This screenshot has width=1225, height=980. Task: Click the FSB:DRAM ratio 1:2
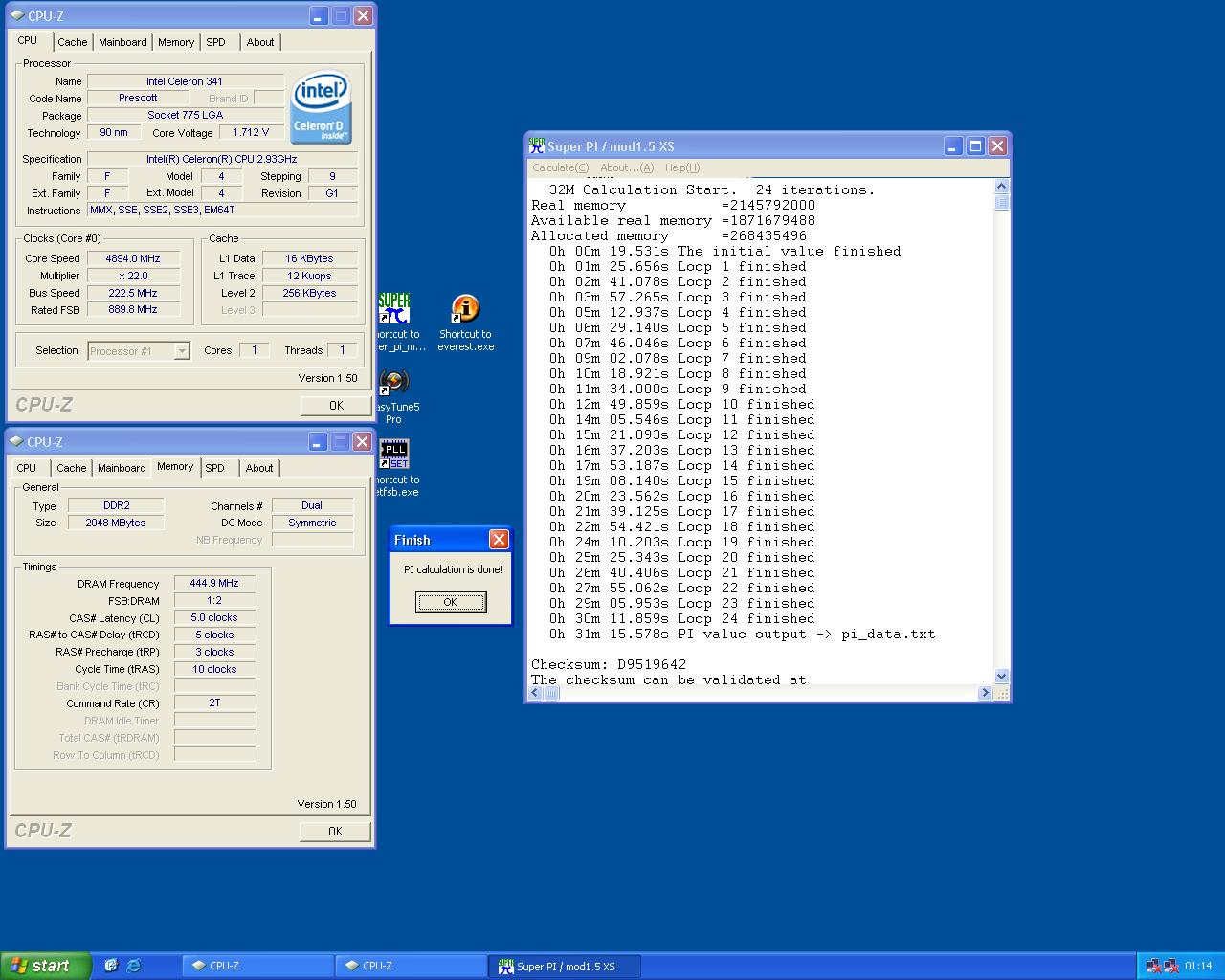(x=214, y=600)
